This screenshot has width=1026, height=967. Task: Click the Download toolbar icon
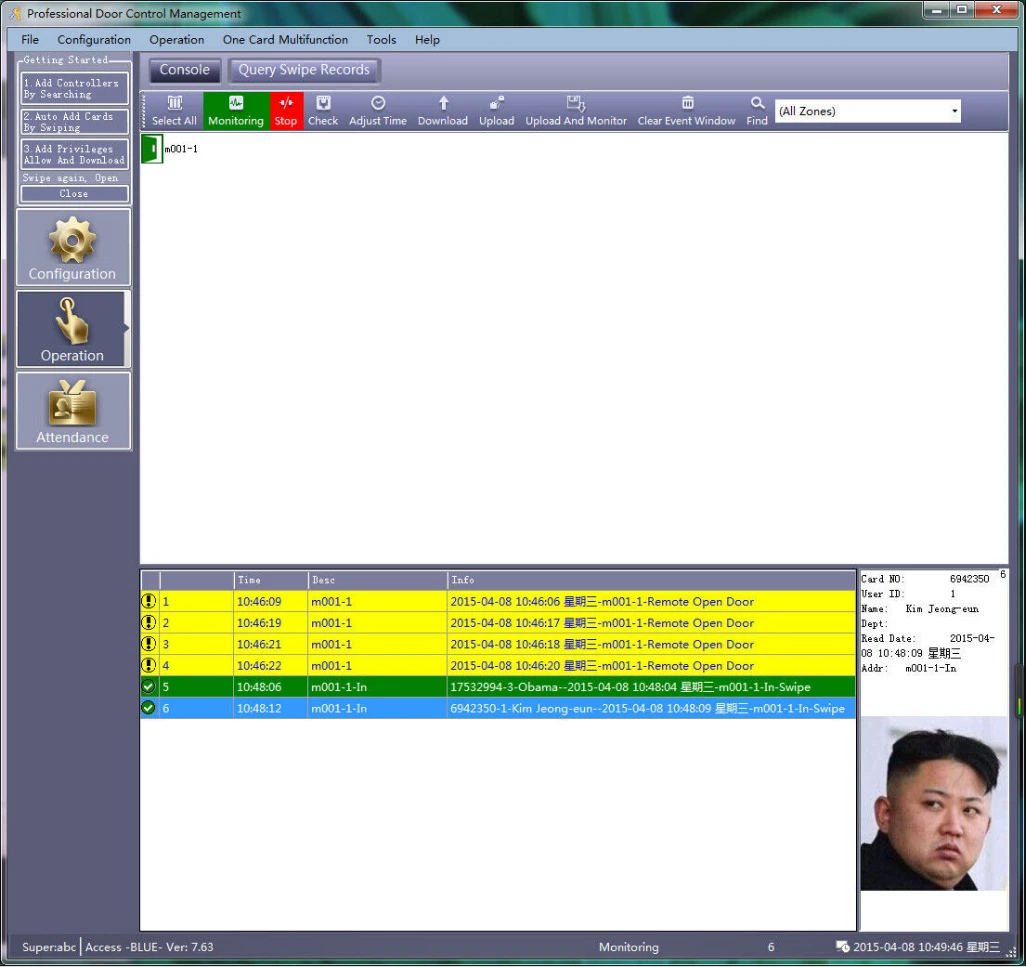pyautogui.click(x=442, y=110)
